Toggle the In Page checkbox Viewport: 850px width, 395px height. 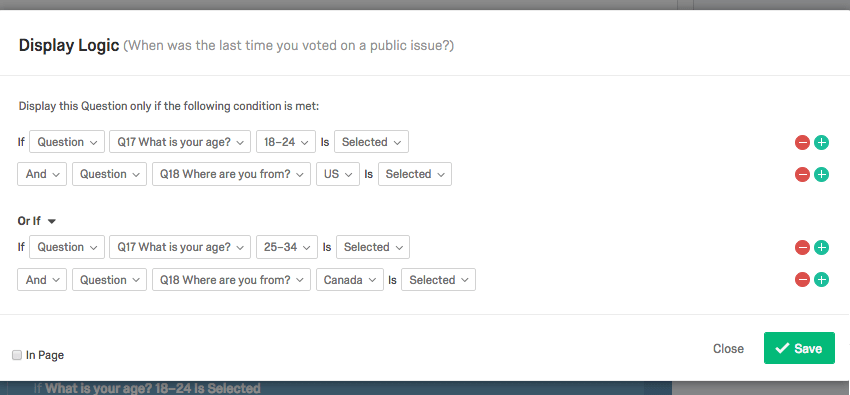click(x=17, y=355)
